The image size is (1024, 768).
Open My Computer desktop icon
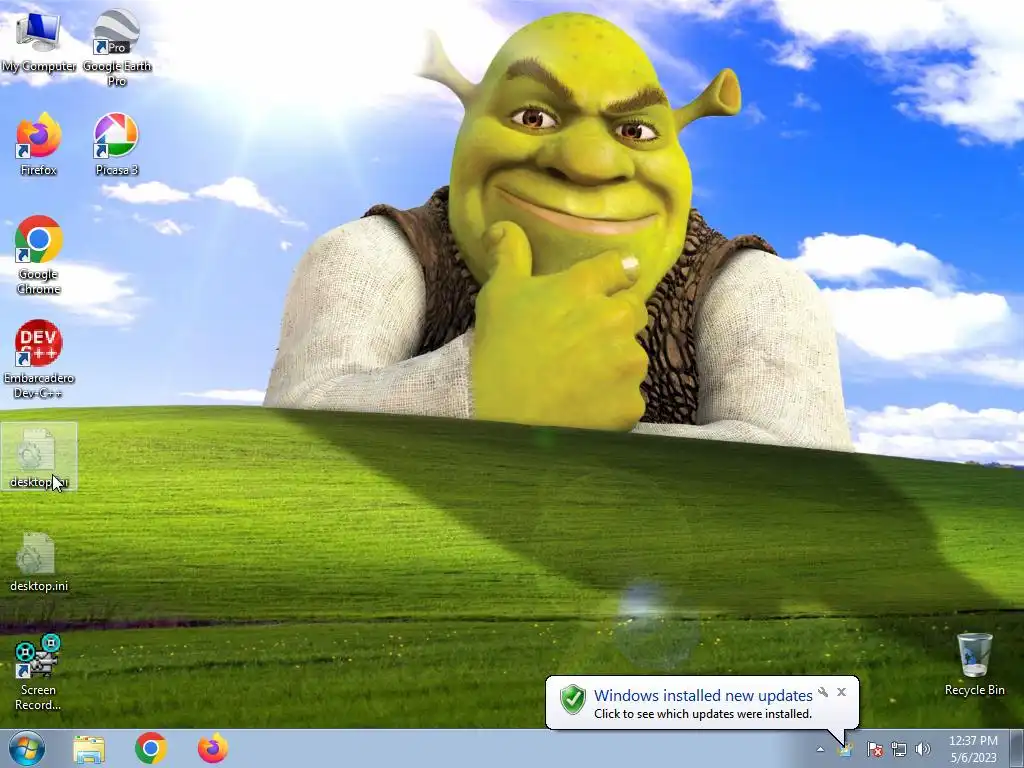[x=39, y=41]
